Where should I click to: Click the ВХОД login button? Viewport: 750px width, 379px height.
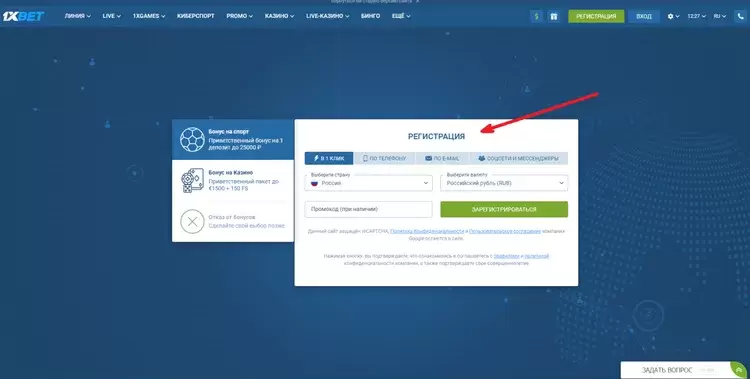644,16
